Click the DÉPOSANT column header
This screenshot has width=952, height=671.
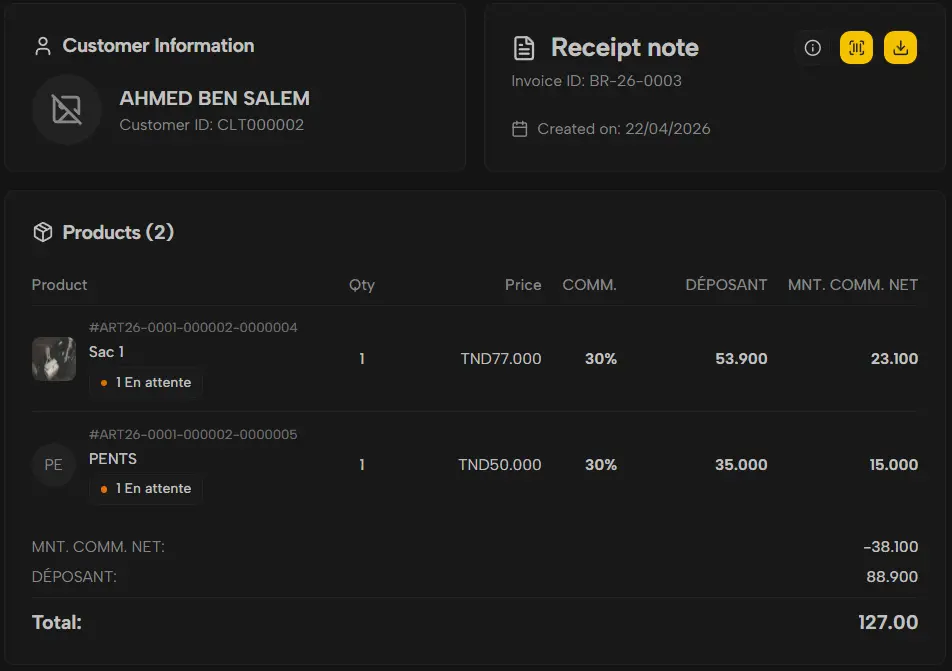pos(726,285)
